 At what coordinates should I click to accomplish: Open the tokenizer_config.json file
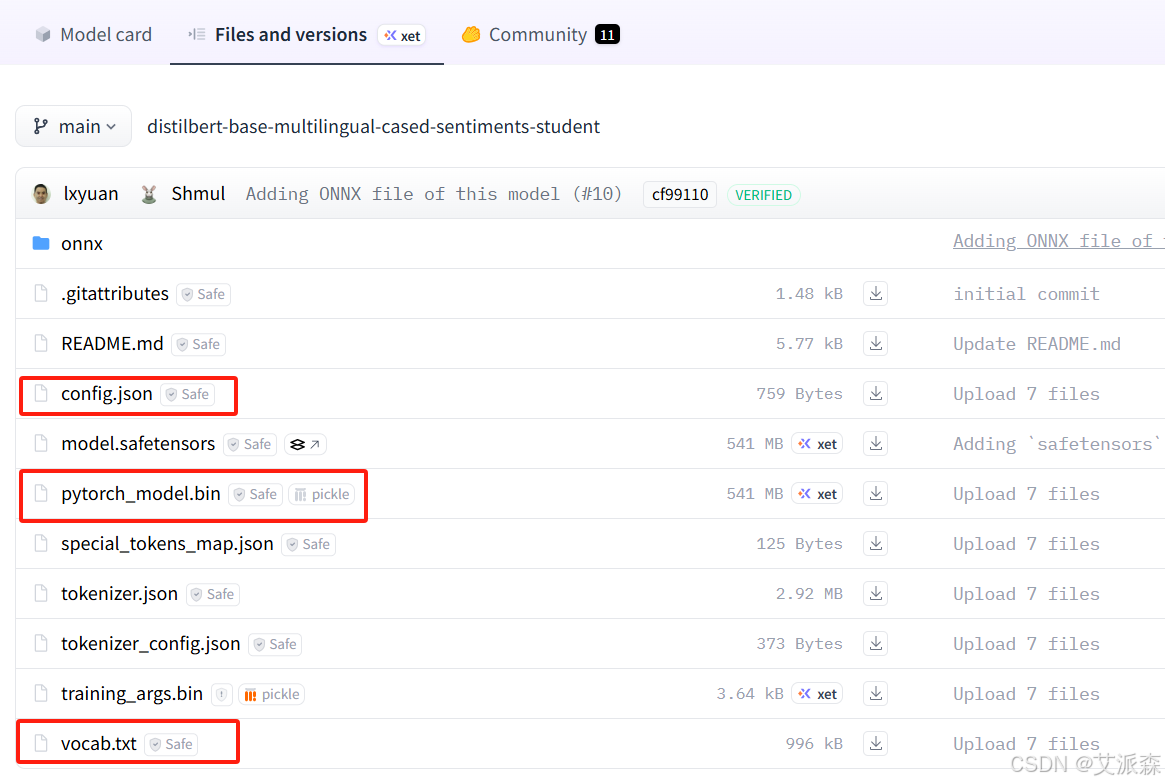pos(150,643)
